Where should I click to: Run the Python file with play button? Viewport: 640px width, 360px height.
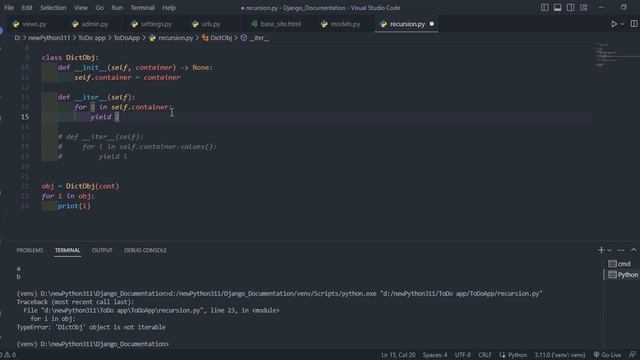(613, 24)
